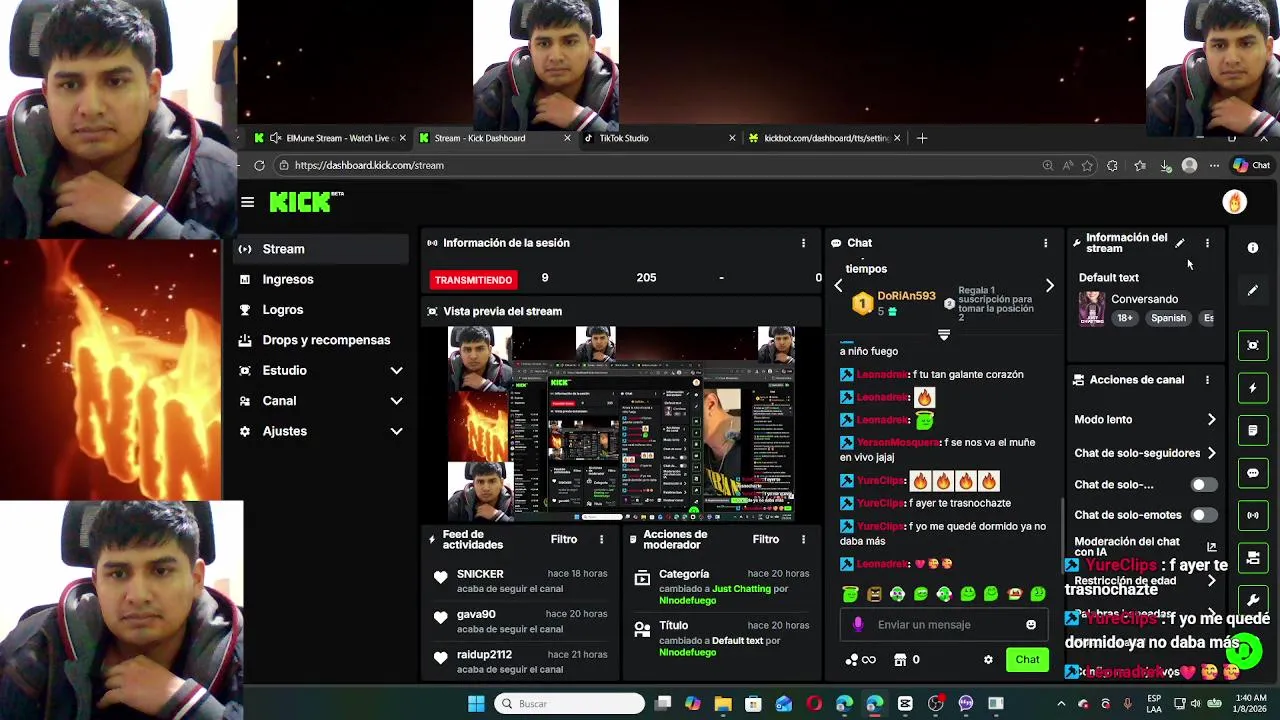Image resolution: width=1280 pixels, height=720 pixels.
Task: Open a new browser tab
Action: [x=922, y=138]
